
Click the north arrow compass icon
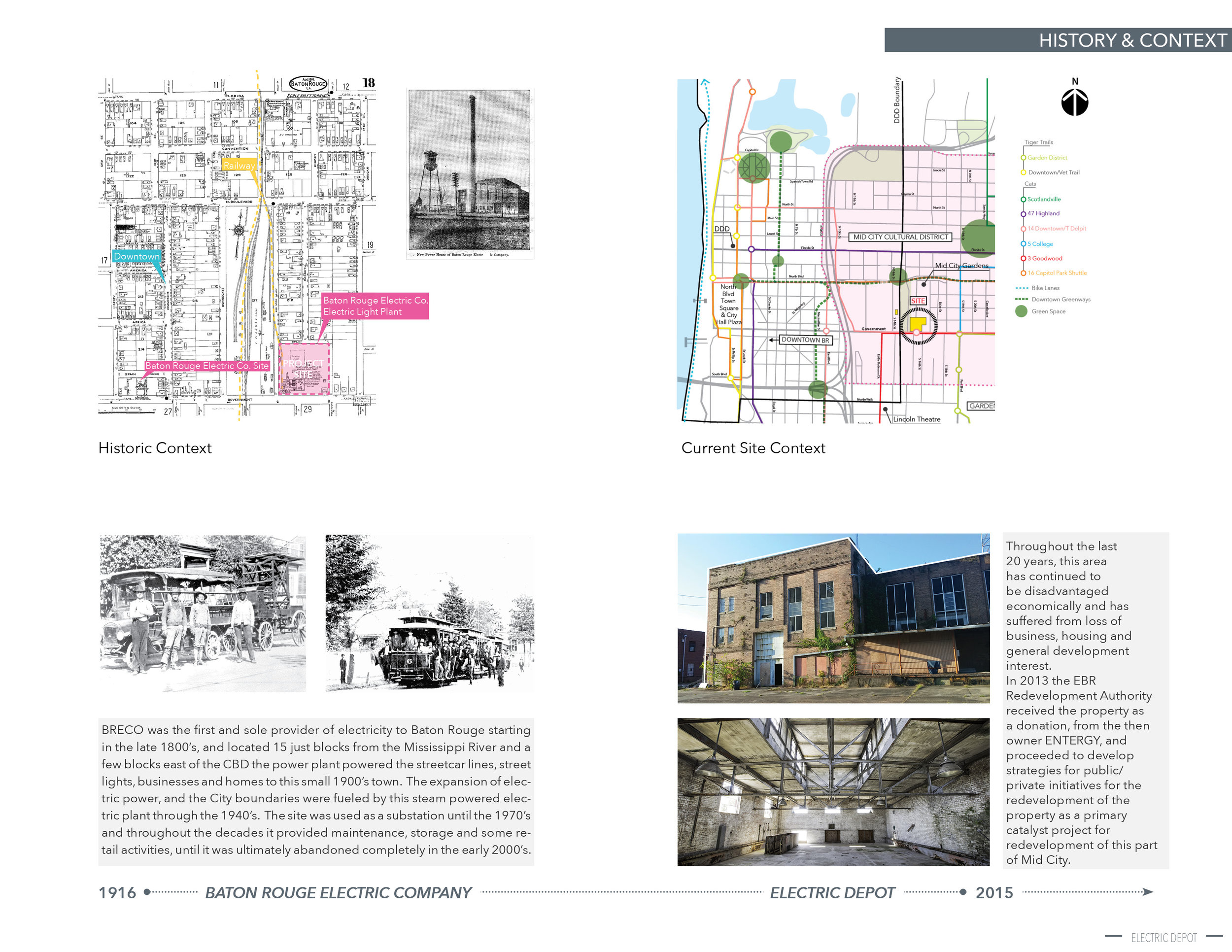click(x=1074, y=102)
